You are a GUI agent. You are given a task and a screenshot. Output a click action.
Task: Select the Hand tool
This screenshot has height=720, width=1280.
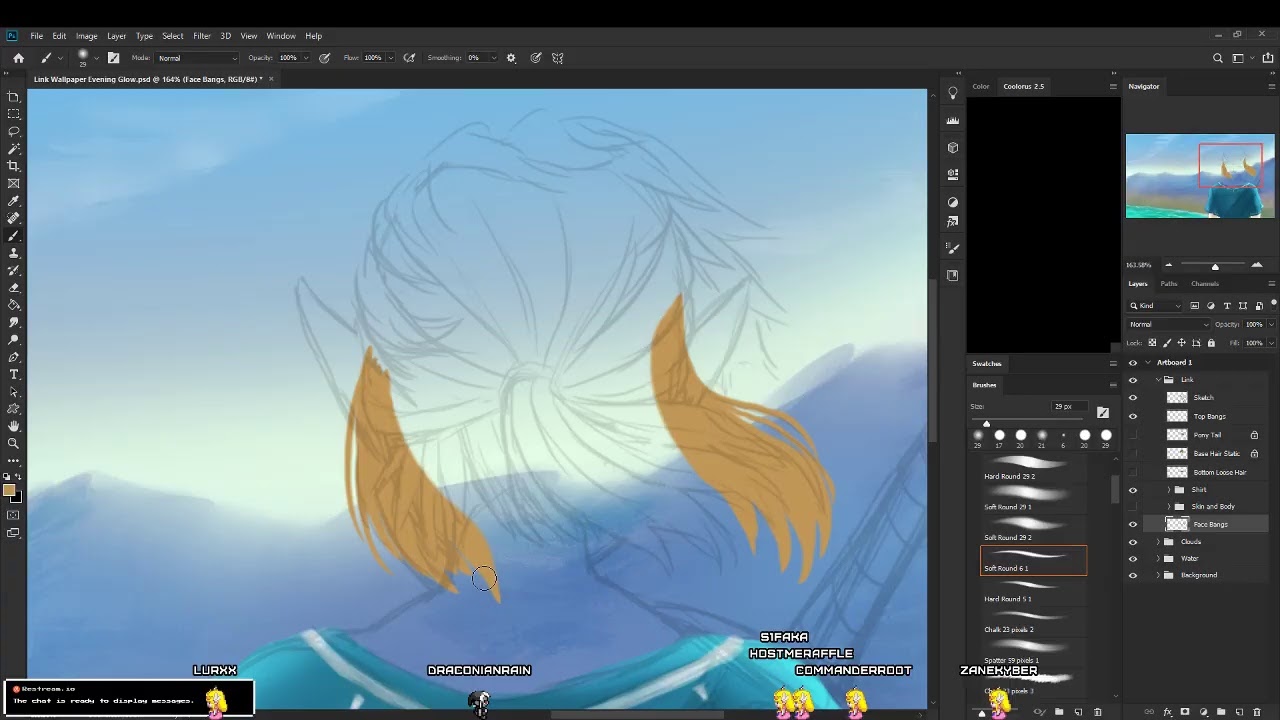(14, 426)
